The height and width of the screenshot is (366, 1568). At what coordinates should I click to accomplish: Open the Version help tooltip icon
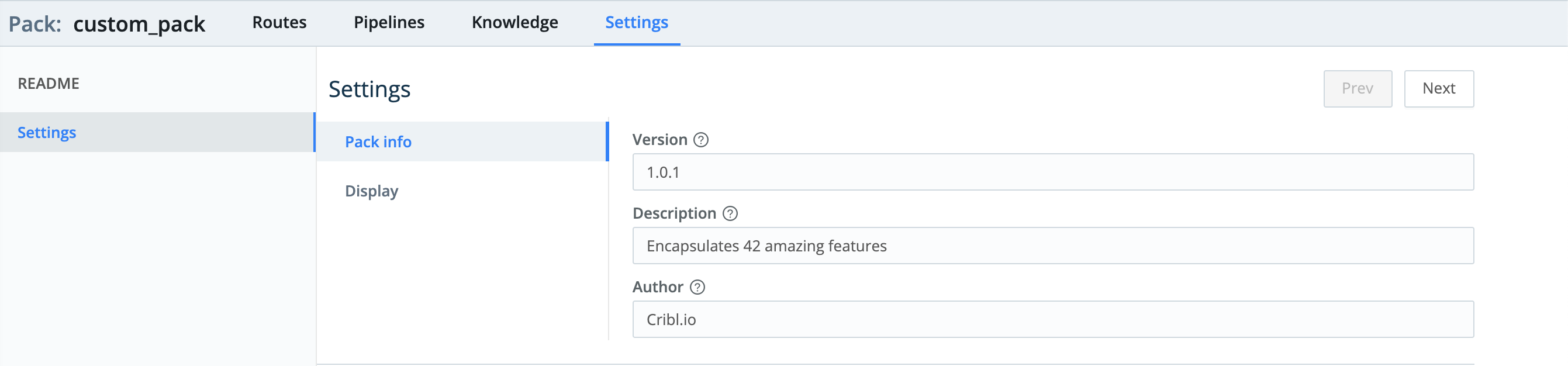pyautogui.click(x=700, y=140)
